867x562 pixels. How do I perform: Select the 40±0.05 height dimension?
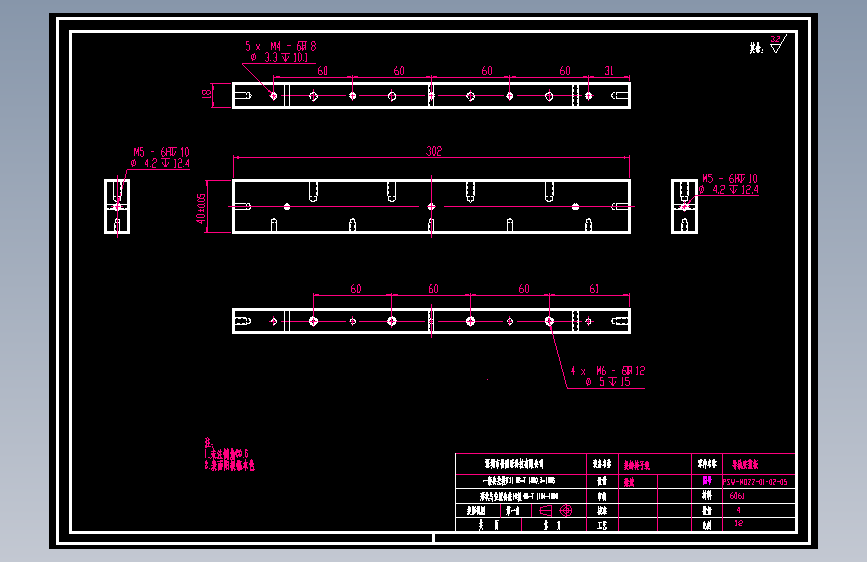(201, 208)
